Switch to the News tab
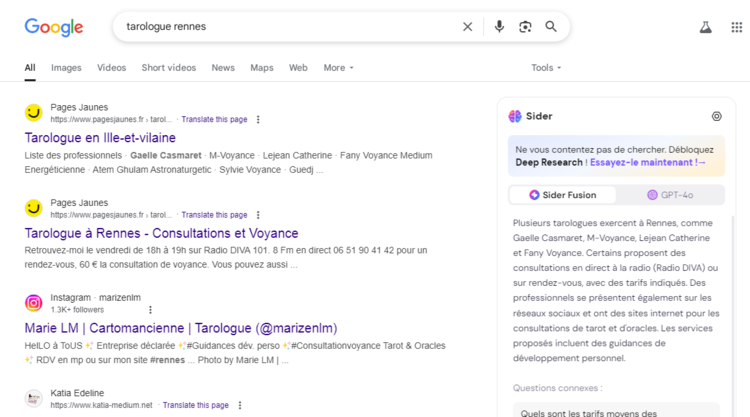Image resolution: width=750 pixels, height=417 pixels. point(223,68)
